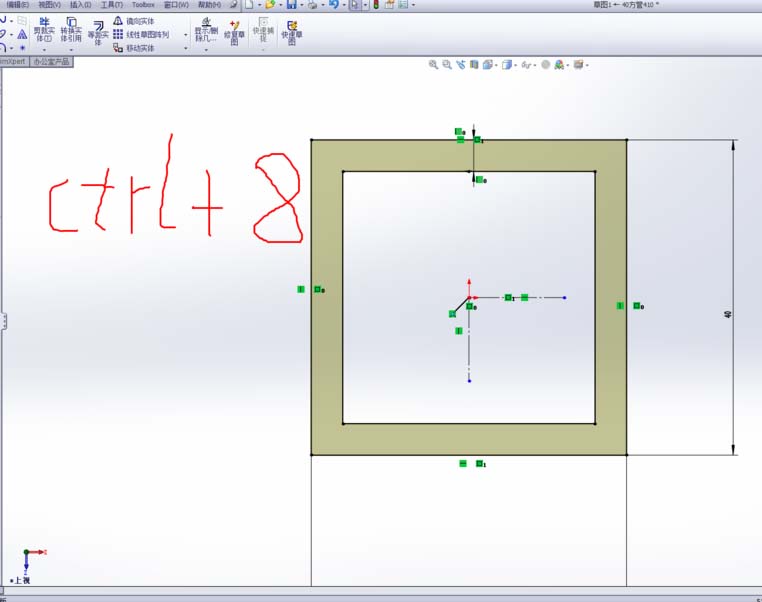Switch to the 办公室产品 tab
The width and height of the screenshot is (762, 602).
52,62
